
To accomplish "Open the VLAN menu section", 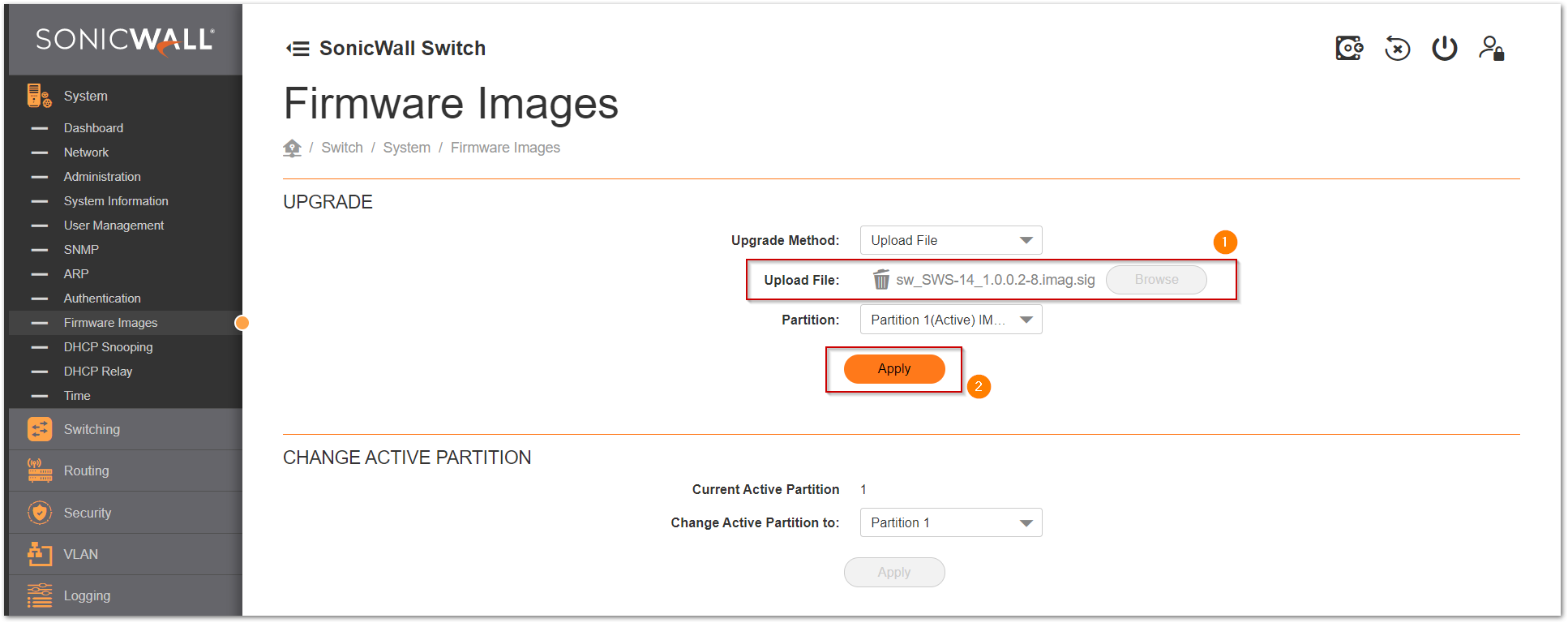I will (x=81, y=554).
